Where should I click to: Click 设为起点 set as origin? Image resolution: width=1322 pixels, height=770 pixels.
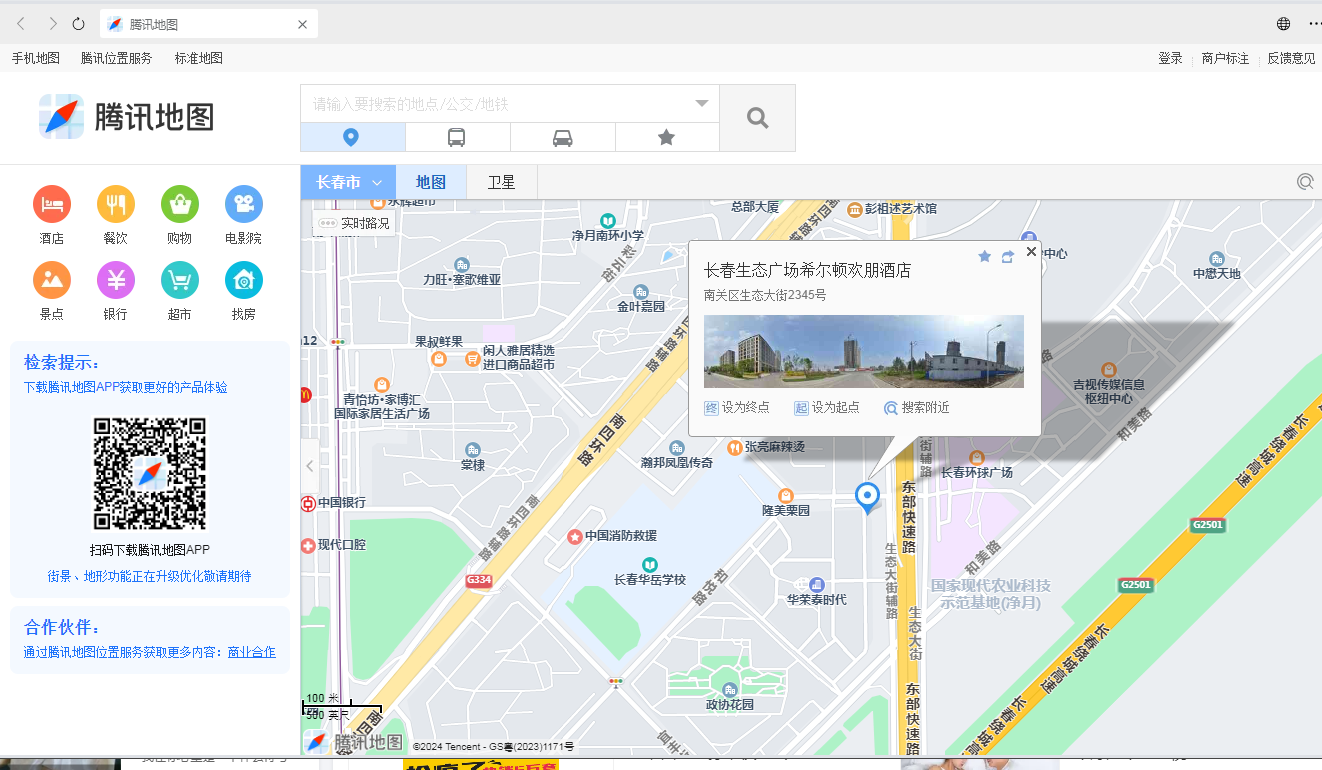(x=827, y=408)
